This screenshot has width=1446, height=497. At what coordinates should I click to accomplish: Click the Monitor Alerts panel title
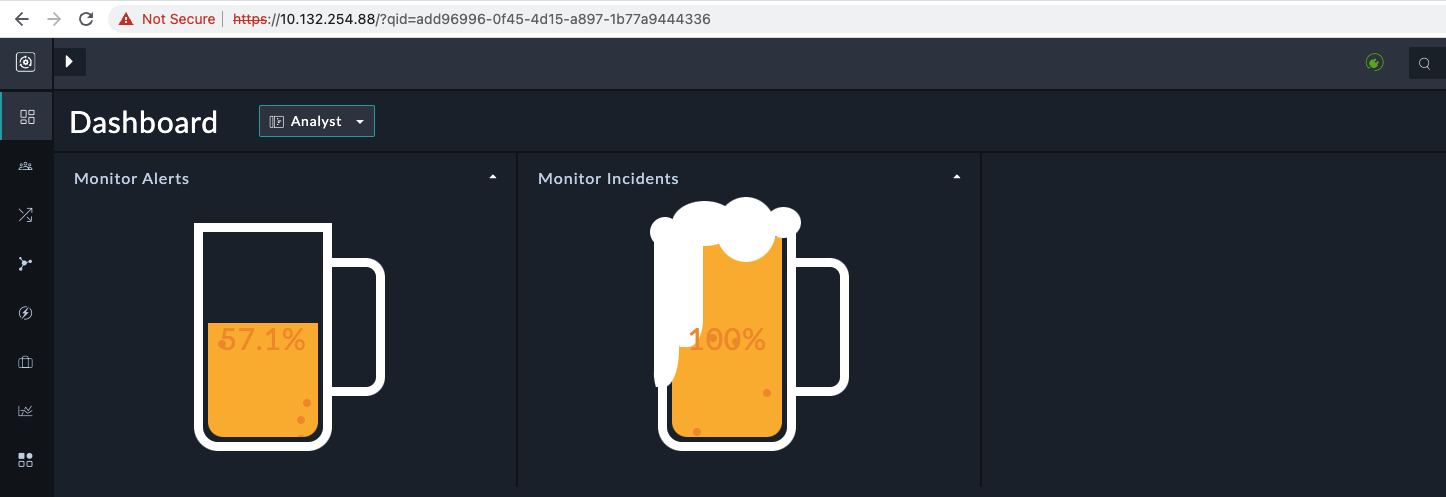point(132,179)
